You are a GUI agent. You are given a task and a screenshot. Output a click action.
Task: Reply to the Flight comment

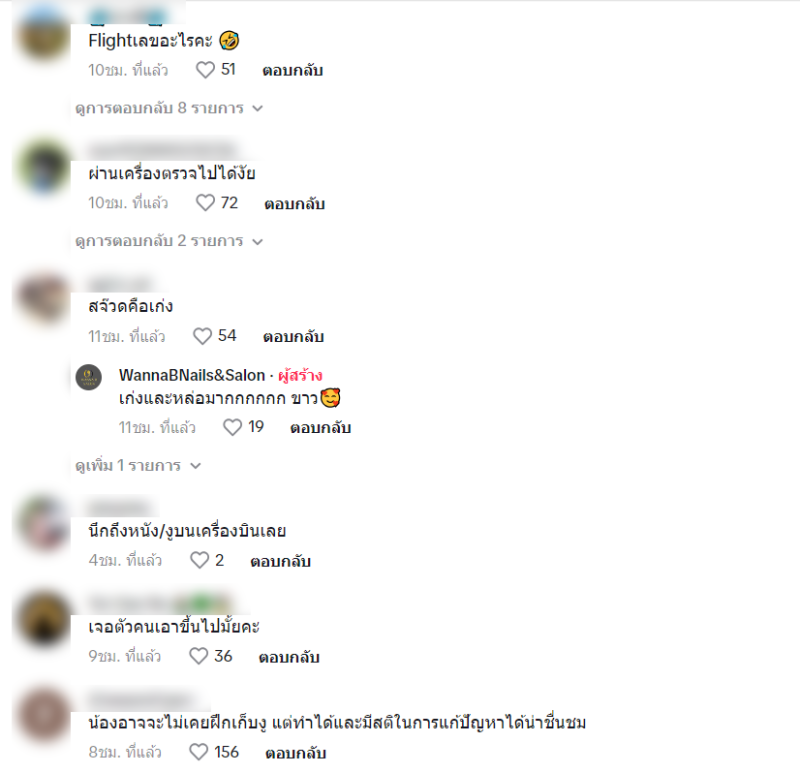pyautogui.click(x=292, y=70)
